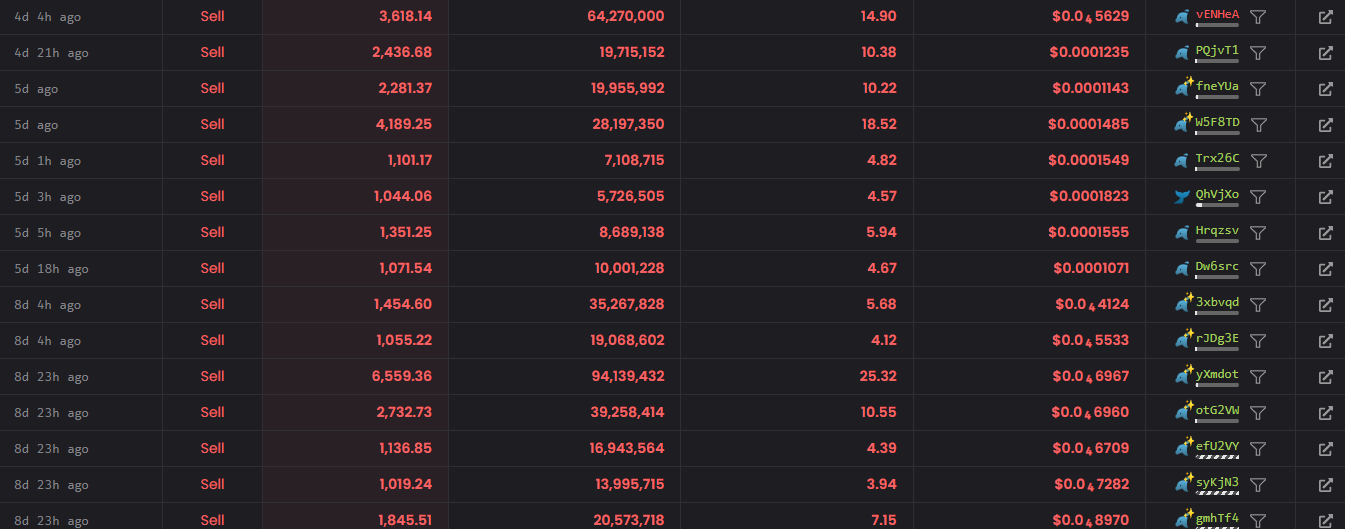This screenshot has width=1345, height=529.
Task: Open maker wallet rJDg3E
Action: (x=1217, y=338)
